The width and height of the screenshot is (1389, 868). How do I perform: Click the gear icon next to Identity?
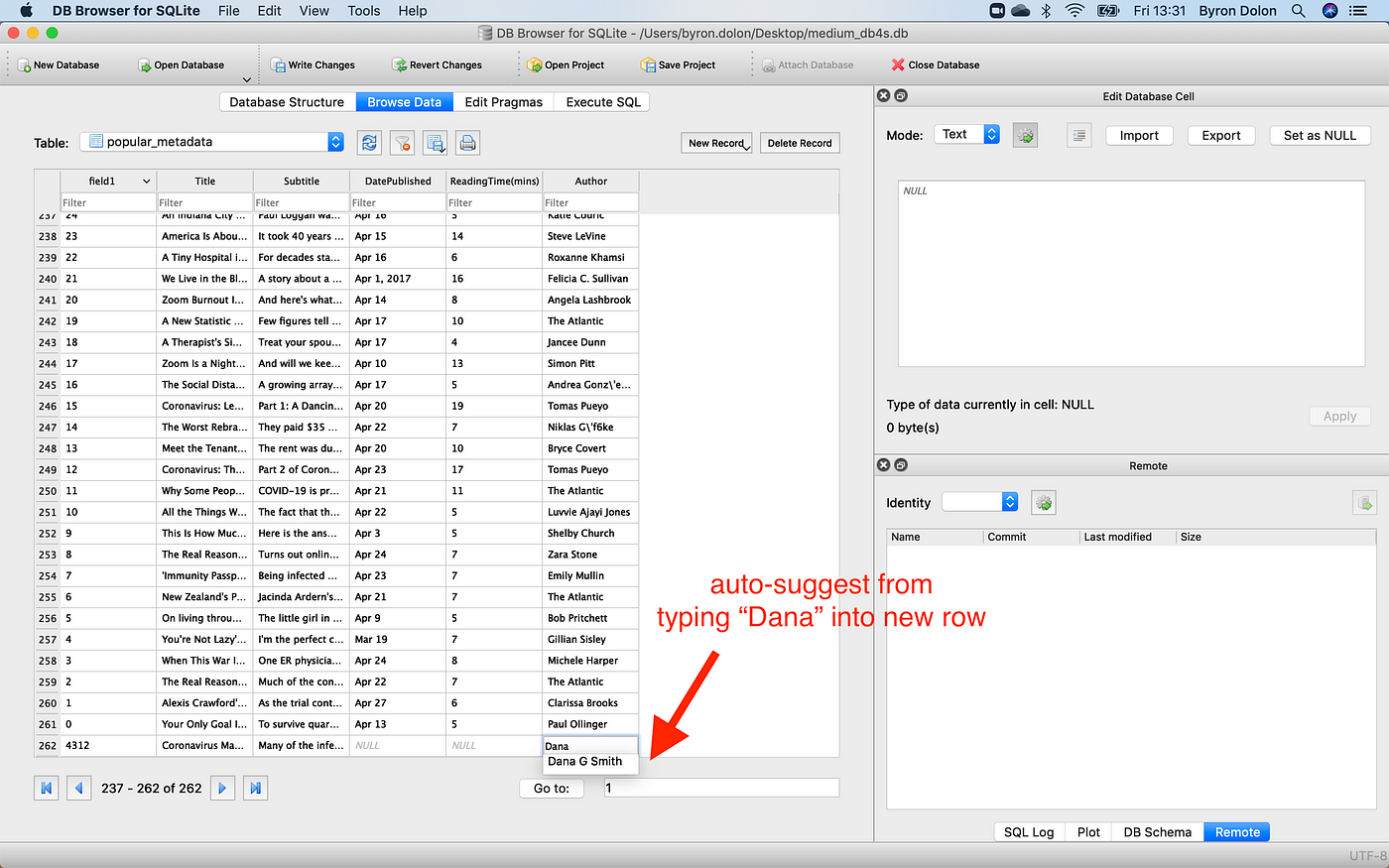pyautogui.click(x=1043, y=503)
